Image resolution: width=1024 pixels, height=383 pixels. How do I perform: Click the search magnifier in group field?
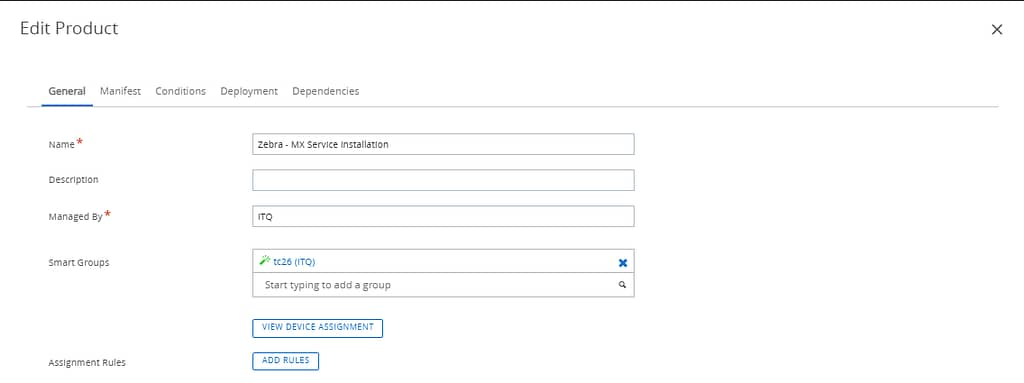coord(622,285)
